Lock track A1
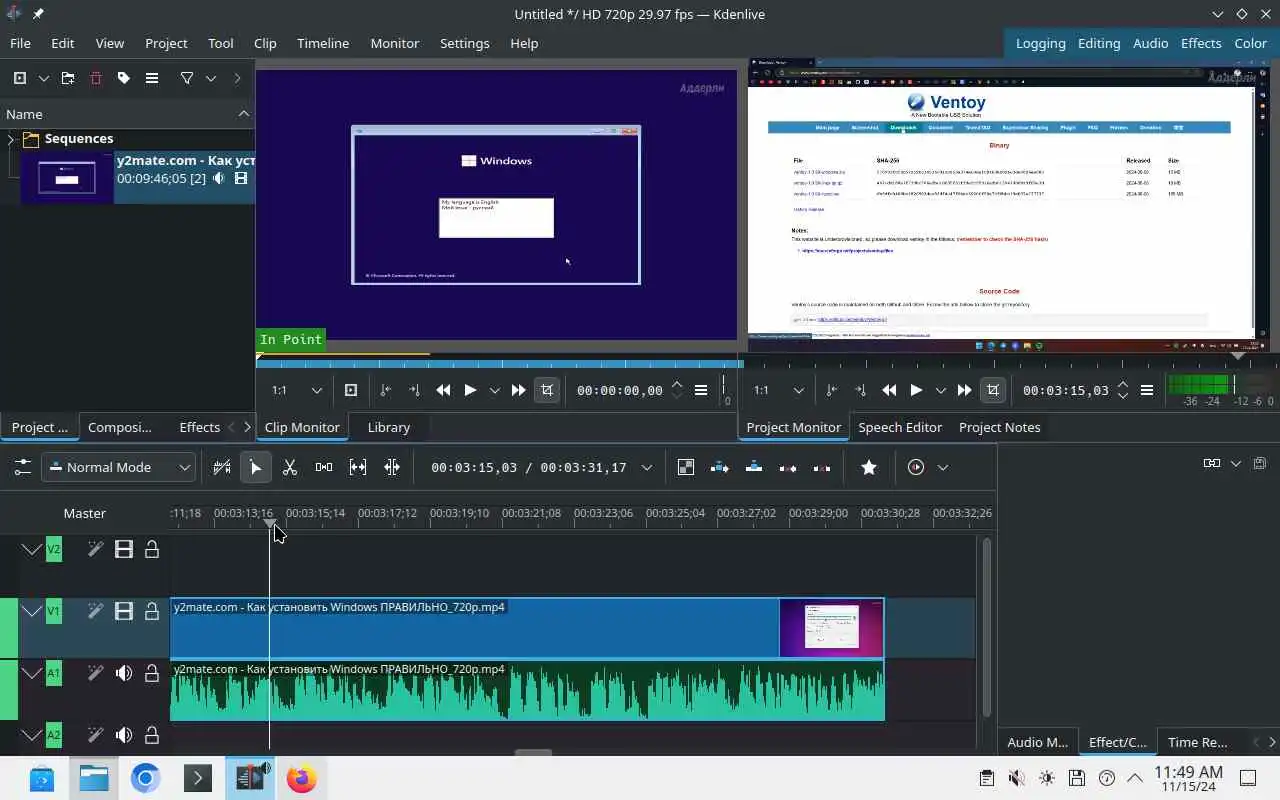 point(152,673)
